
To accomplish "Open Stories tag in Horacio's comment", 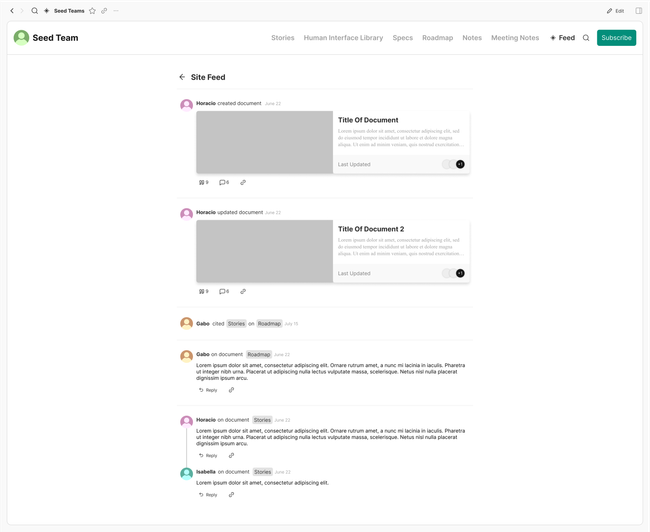I will [x=262, y=420].
